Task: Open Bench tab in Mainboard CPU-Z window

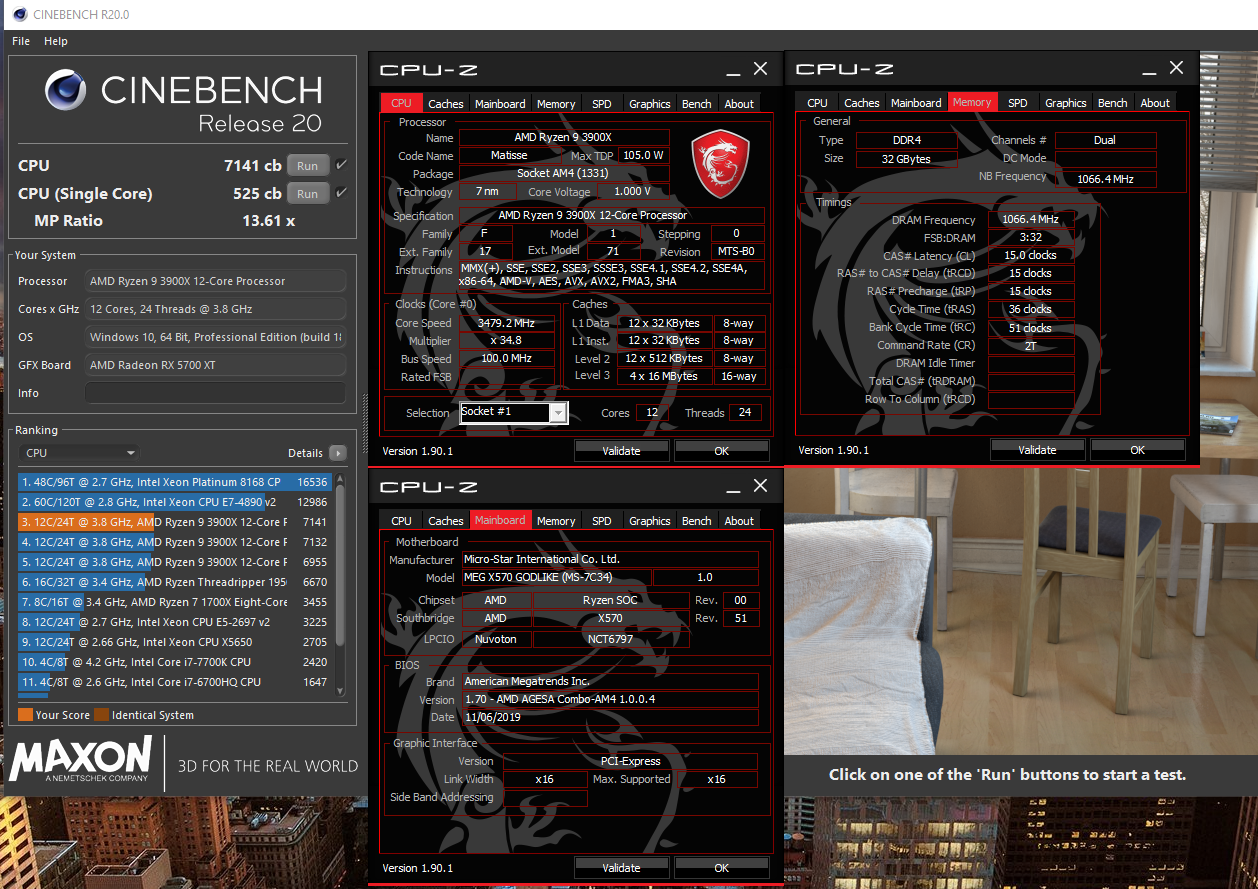Action: (697, 521)
